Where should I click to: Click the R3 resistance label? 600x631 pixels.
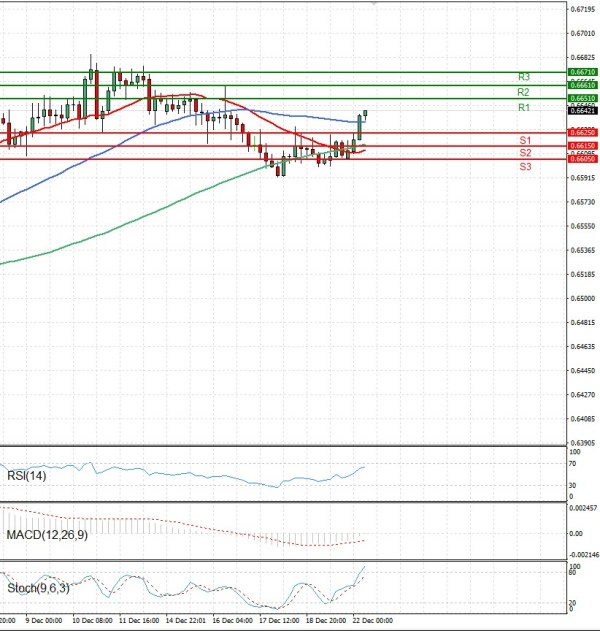click(x=523, y=77)
